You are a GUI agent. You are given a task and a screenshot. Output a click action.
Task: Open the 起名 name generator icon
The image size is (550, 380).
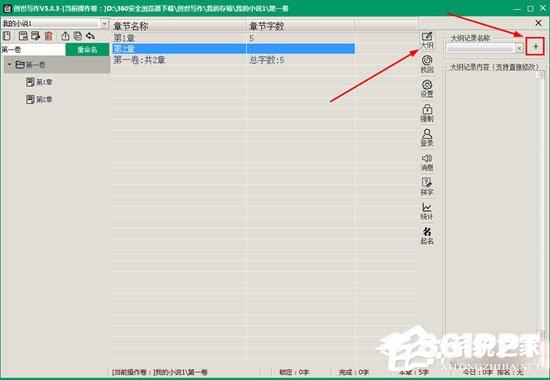coord(427,235)
